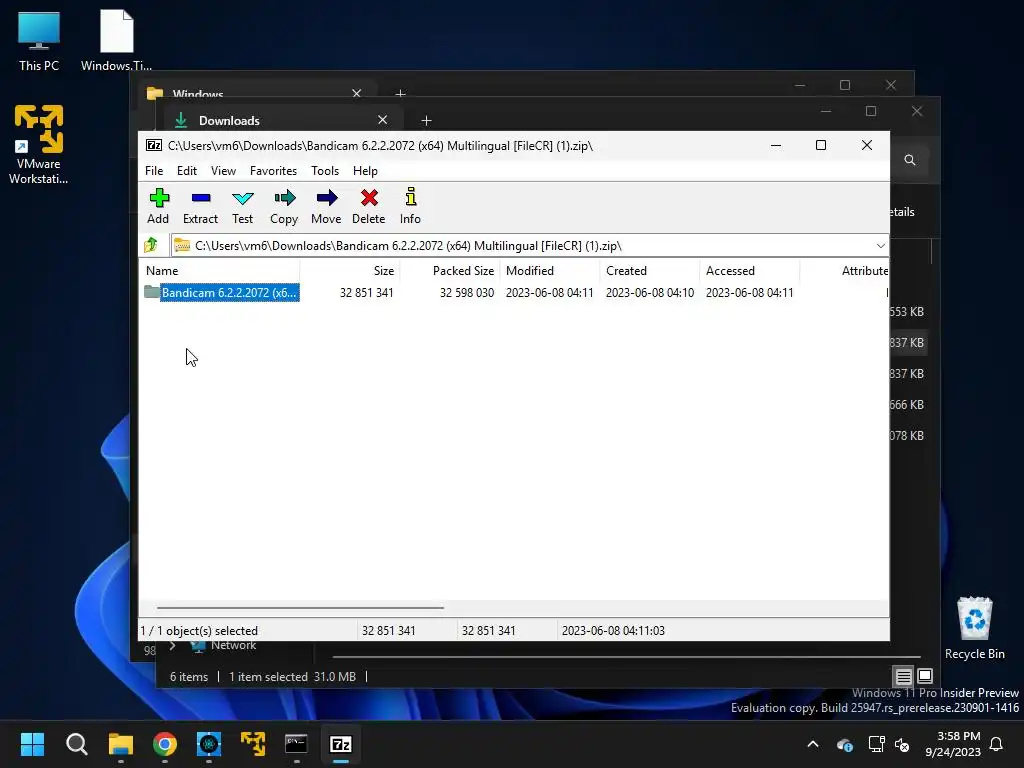Click the created date 2023-06-08 04:10

pos(649,293)
